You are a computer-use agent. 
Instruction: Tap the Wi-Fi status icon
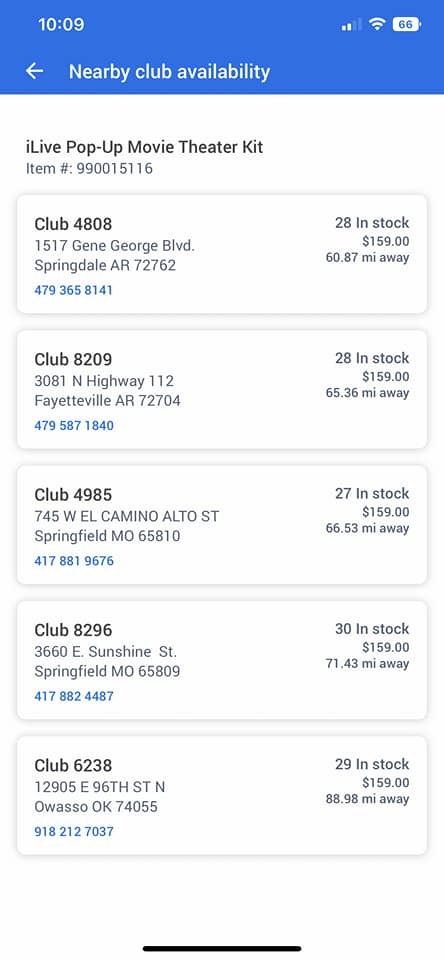pos(377,24)
